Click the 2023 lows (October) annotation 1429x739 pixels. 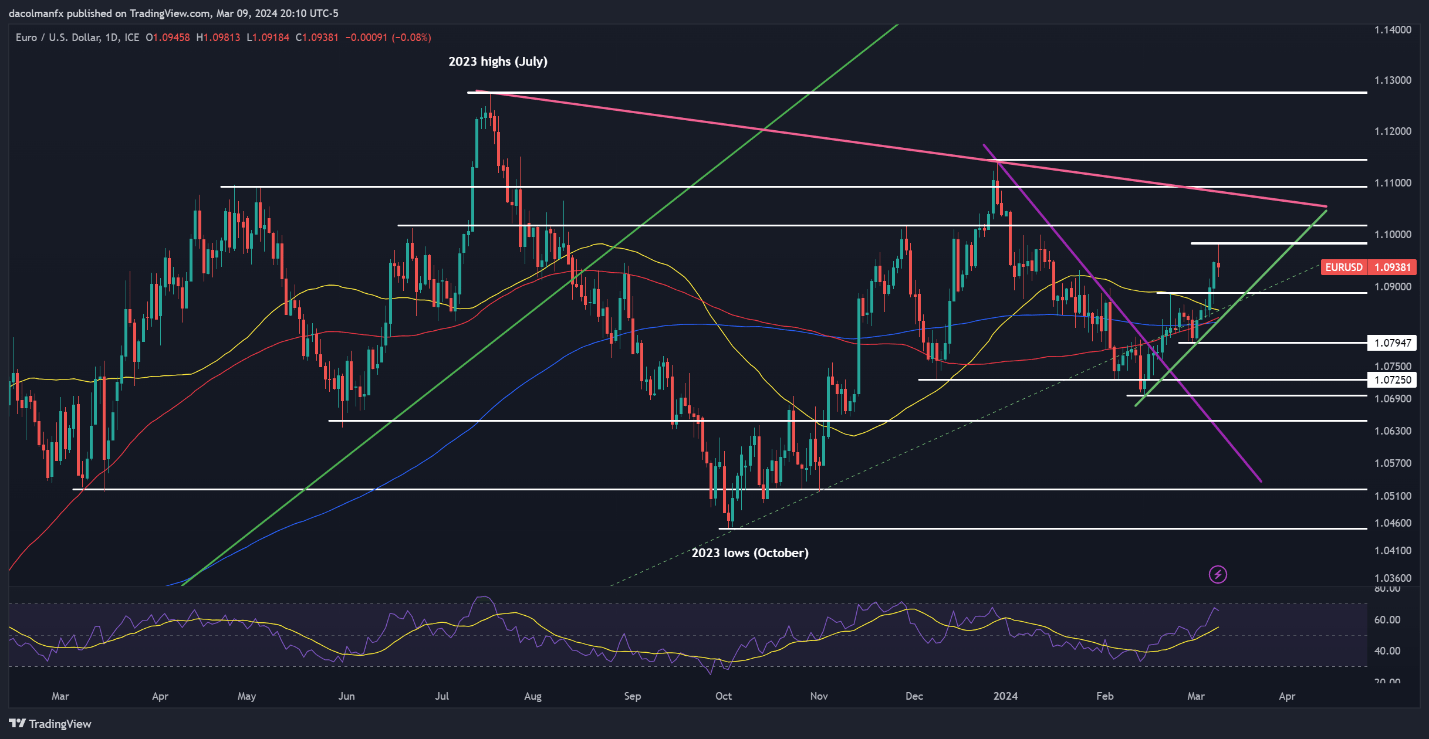coord(750,553)
